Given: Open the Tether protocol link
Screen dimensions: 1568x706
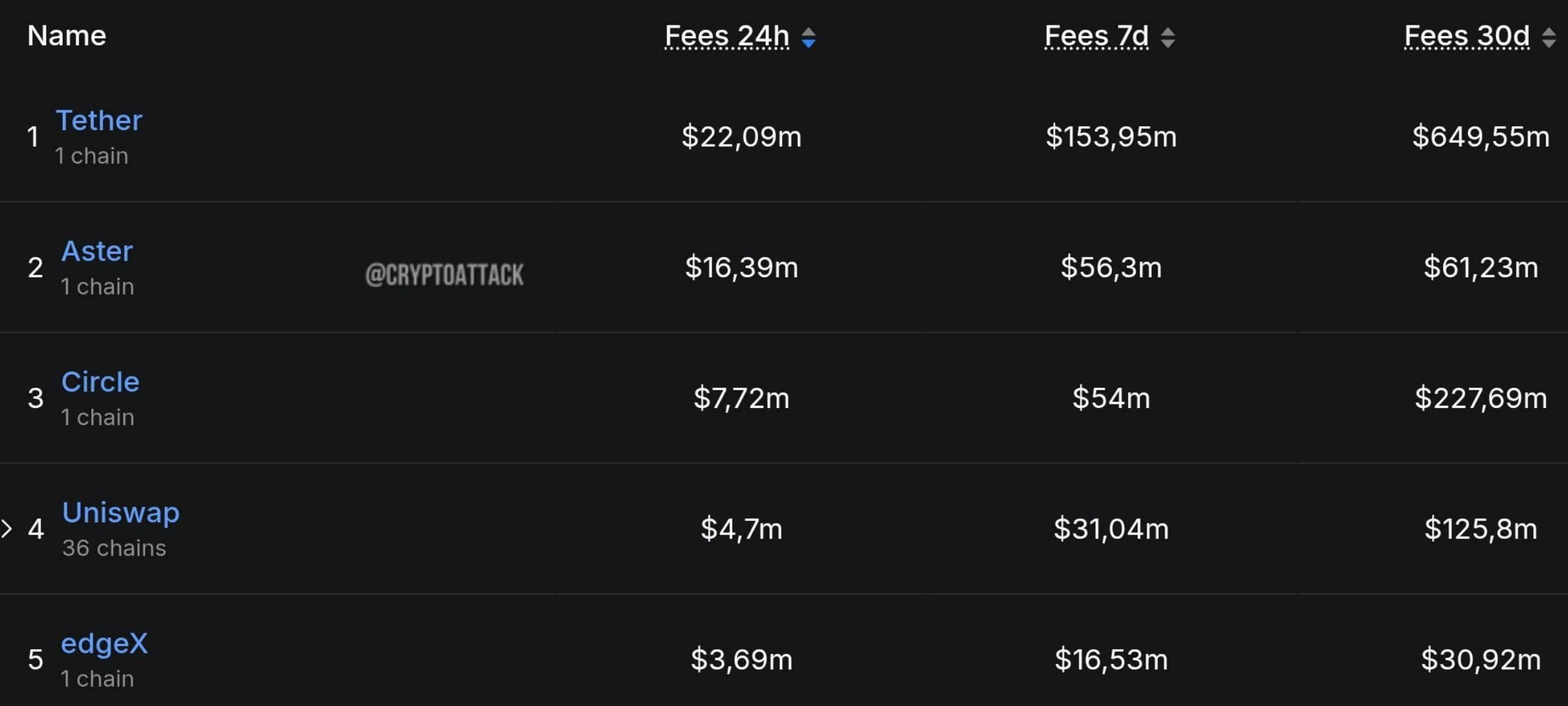Looking at the screenshot, I should 99,120.
